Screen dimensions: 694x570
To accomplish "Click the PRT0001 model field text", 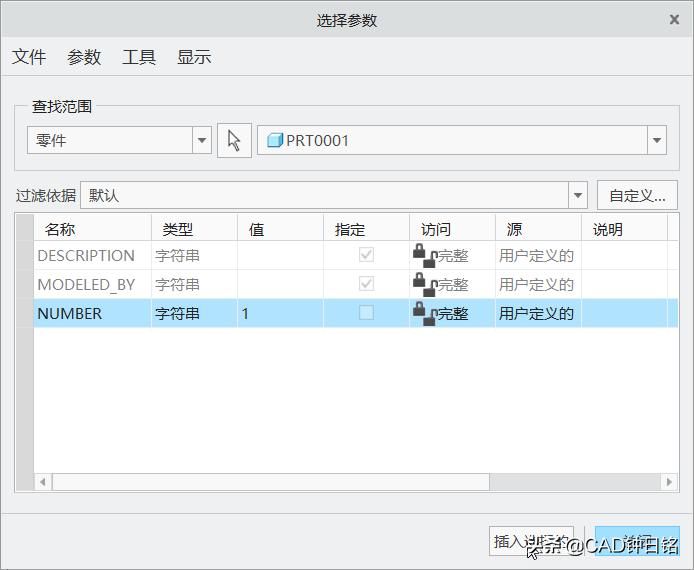I will (317, 141).
